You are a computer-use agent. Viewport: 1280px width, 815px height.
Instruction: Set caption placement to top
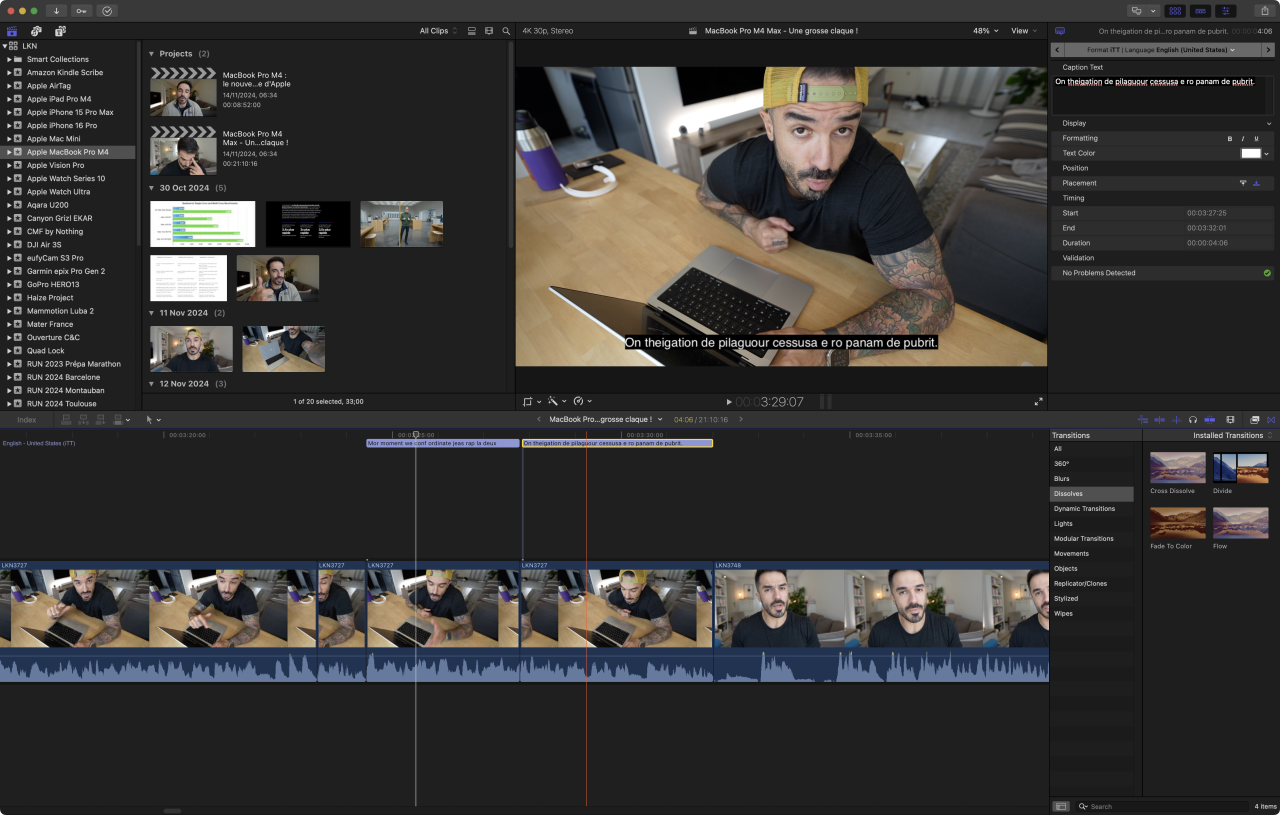(1243, 183)
